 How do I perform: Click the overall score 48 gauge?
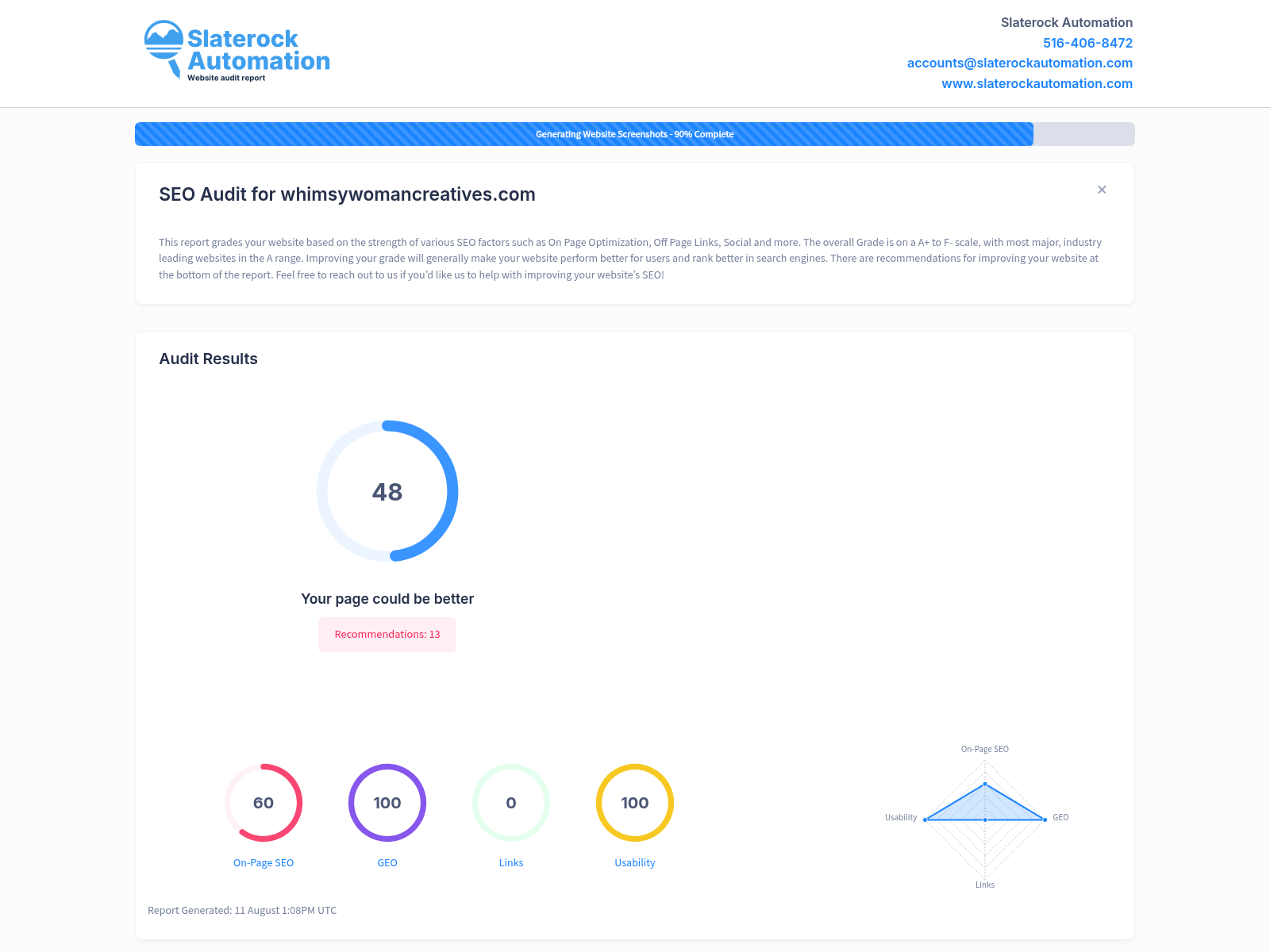pyautogui.click(x=387, y=491)
